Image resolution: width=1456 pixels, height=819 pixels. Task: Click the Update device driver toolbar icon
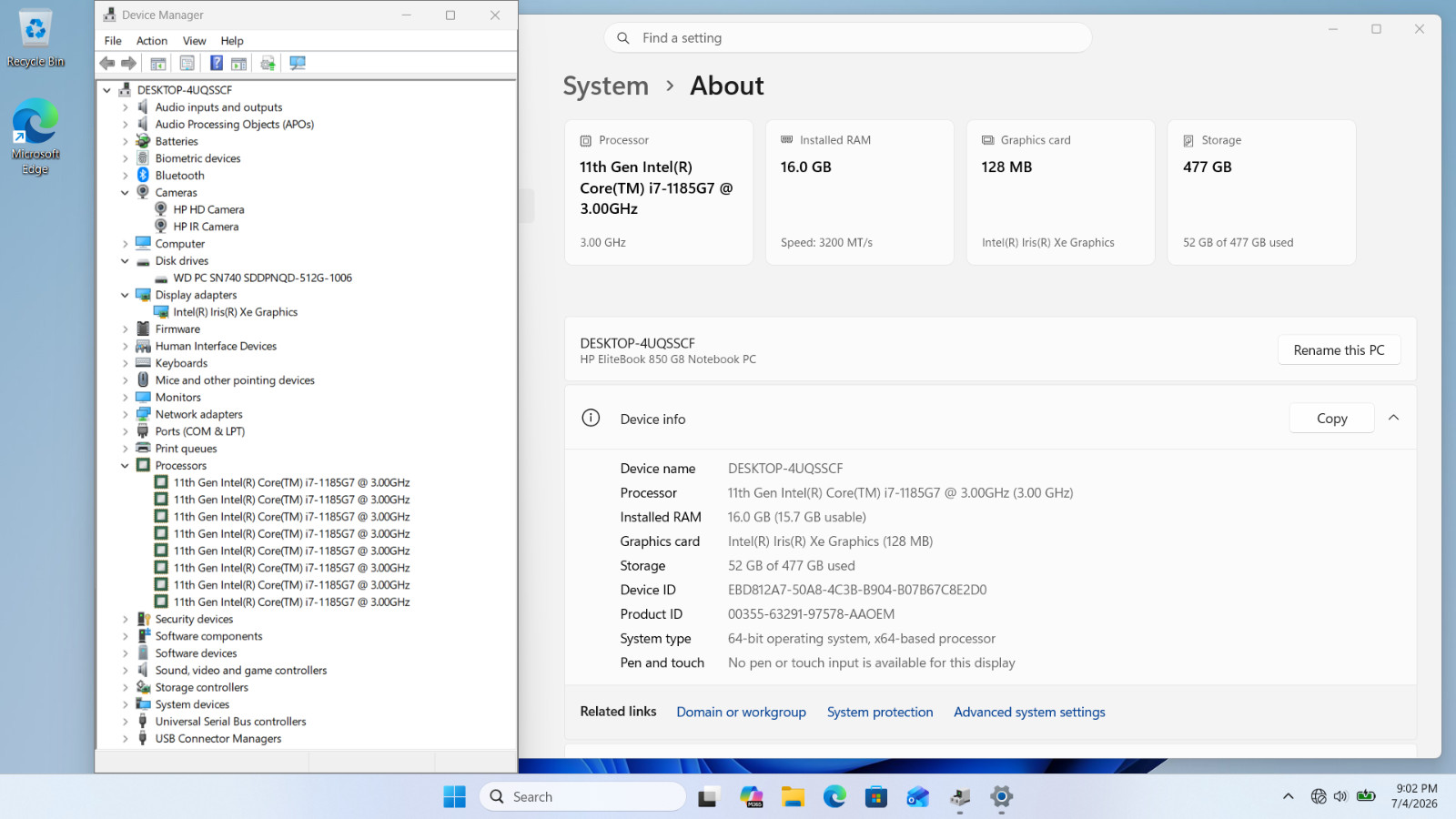(268, 63)
